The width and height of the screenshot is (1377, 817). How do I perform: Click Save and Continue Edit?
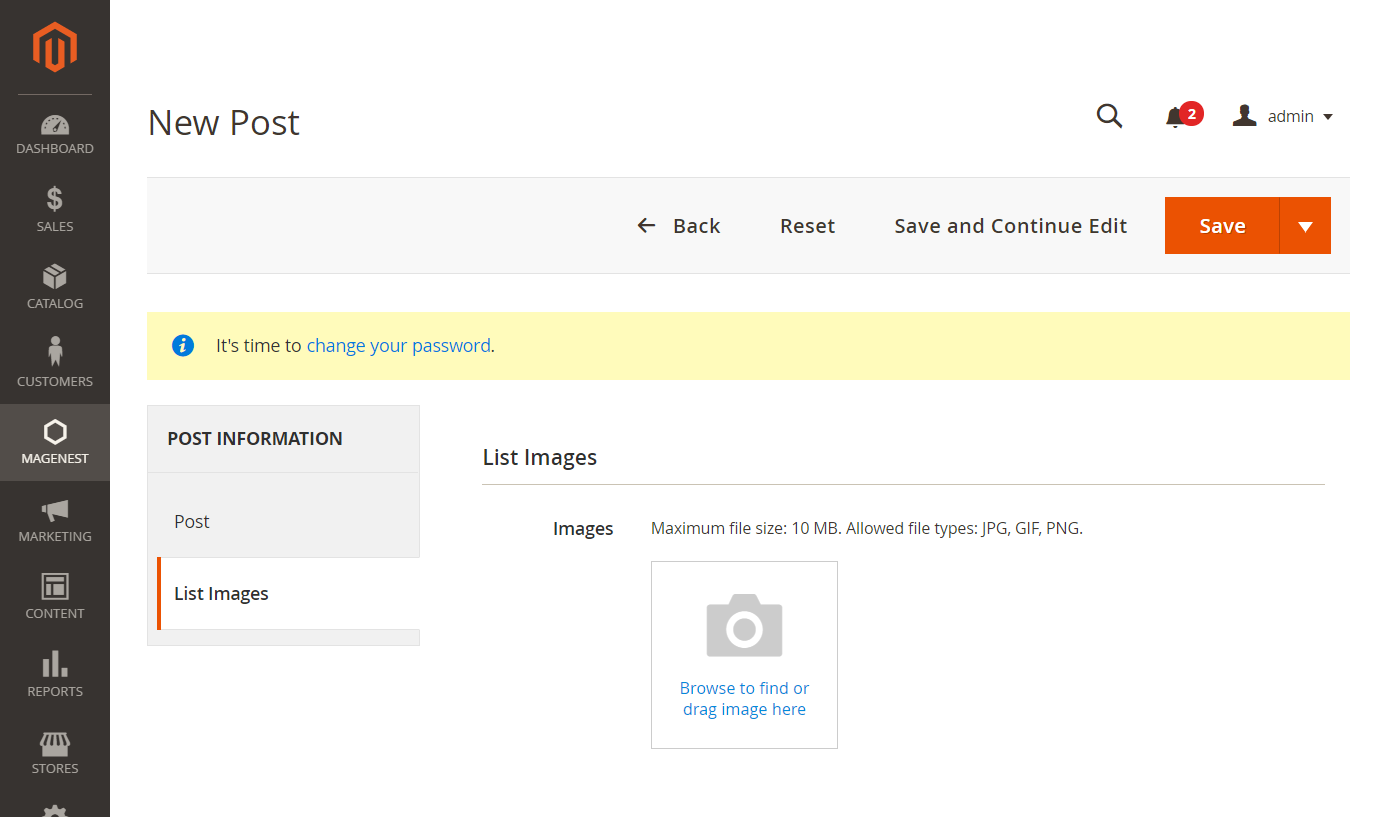click(x=1010, y=226)
